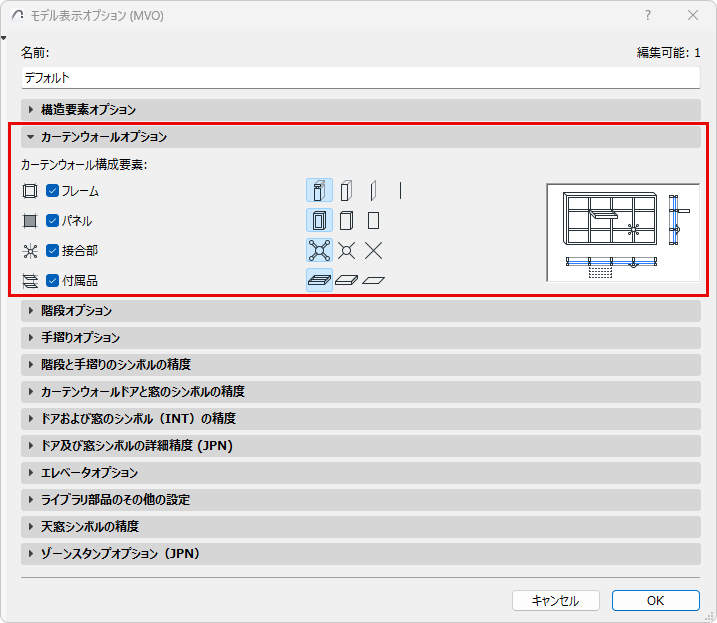
Task: Click the accessory component icon beside 付属品
Action: tap(30, 281)
